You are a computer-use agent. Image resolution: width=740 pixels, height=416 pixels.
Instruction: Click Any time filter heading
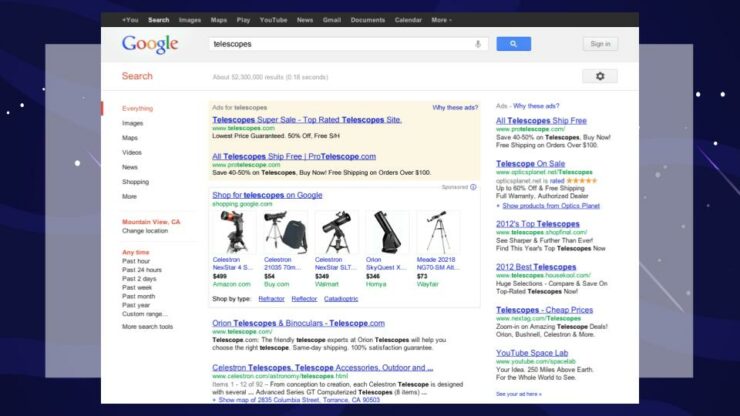pyautogui.click(x=135, y=252)
